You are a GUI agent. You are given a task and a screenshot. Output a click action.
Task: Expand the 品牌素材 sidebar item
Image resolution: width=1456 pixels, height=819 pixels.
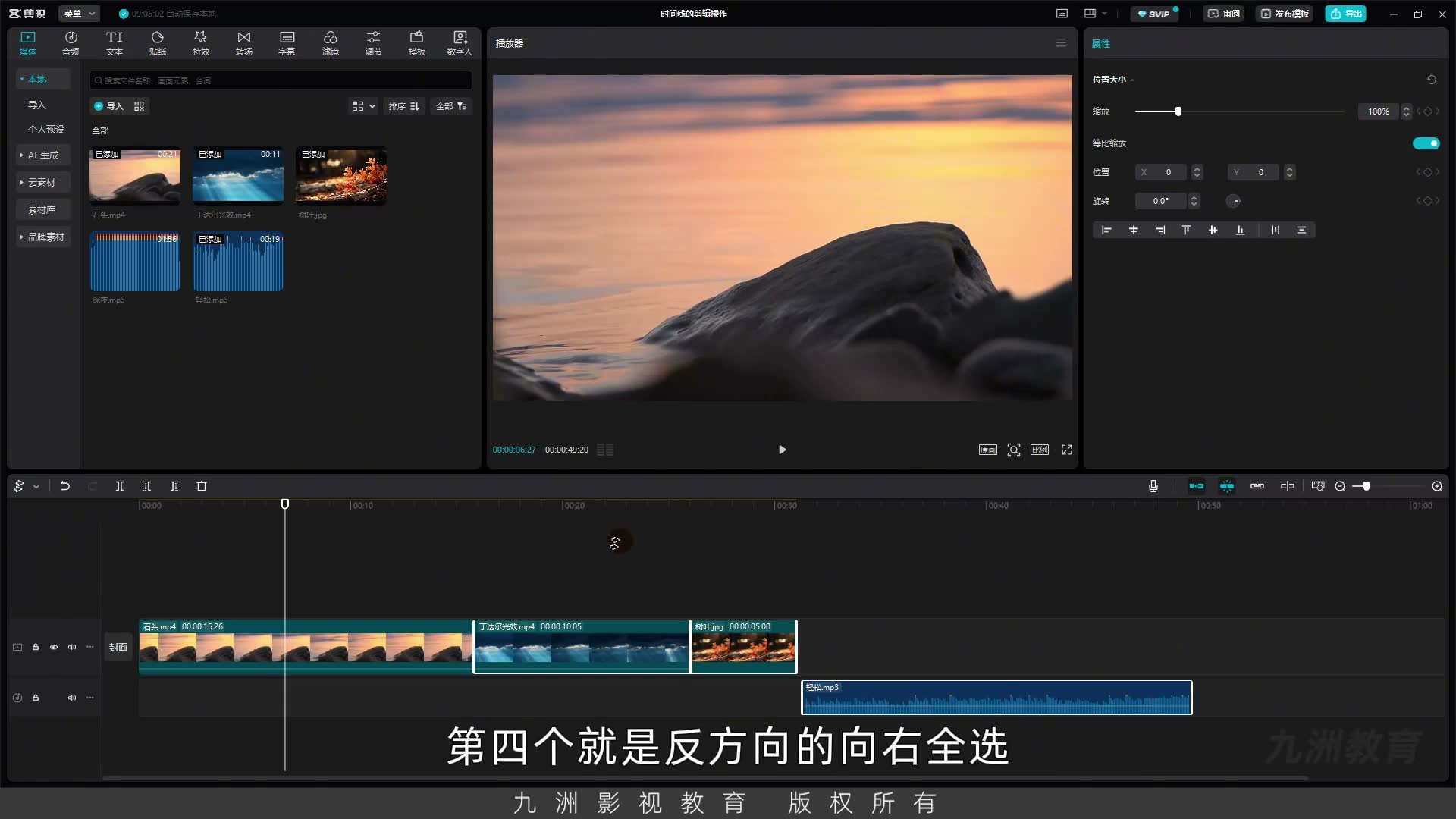[x=43, y=237]
